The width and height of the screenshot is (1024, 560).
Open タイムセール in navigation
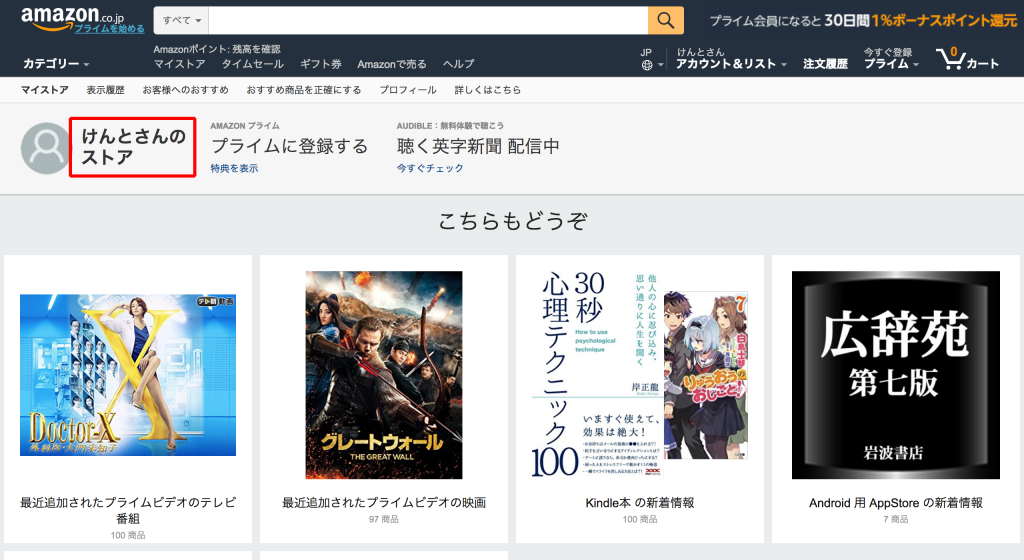(253, 64)
